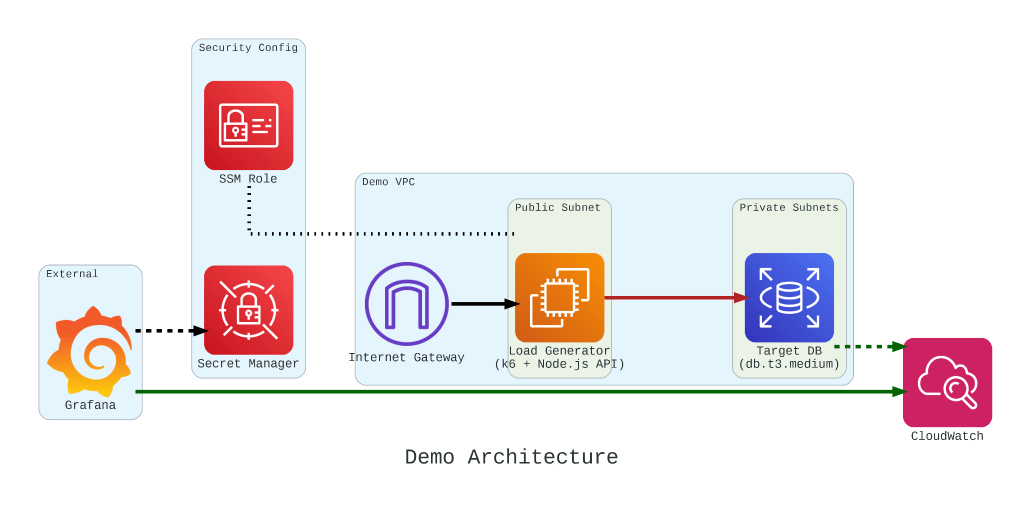The width and height of the screenshot is (1024, 505).
Task: Click the CloudWatch icon
Action: pos(947,382)
